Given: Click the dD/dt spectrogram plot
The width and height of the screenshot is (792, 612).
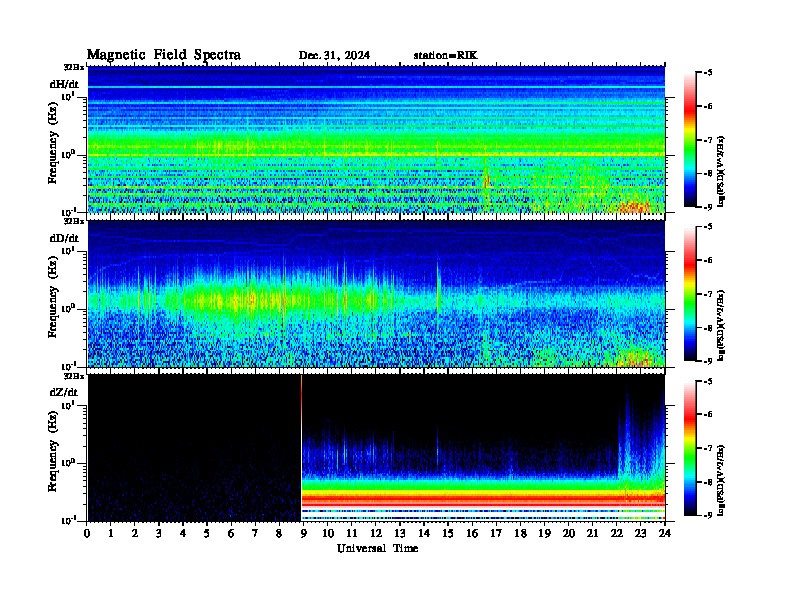Looking at the screenshot, I should (376, 293).
